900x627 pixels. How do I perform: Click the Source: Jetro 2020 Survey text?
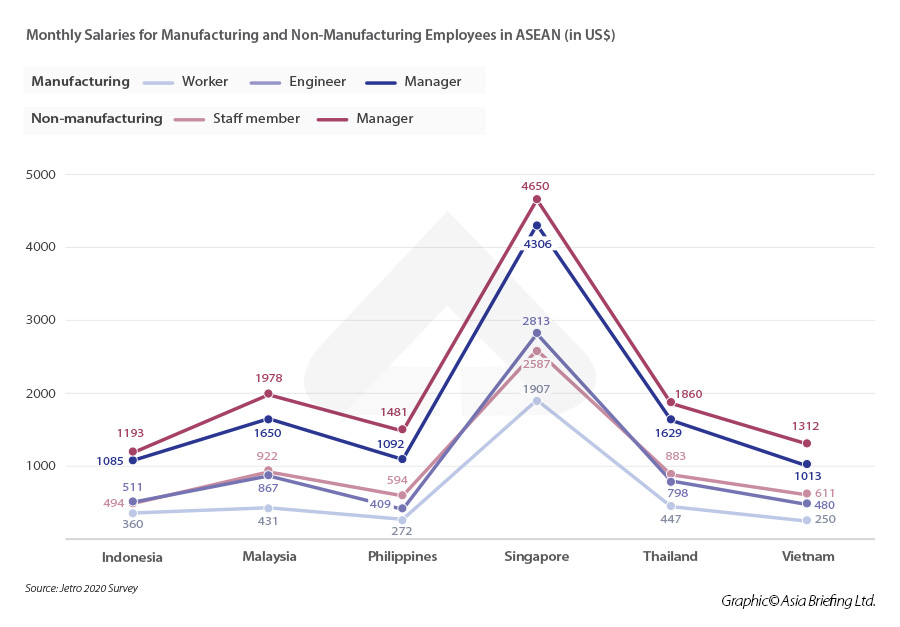pyautogui.click(x=82, y=589)
